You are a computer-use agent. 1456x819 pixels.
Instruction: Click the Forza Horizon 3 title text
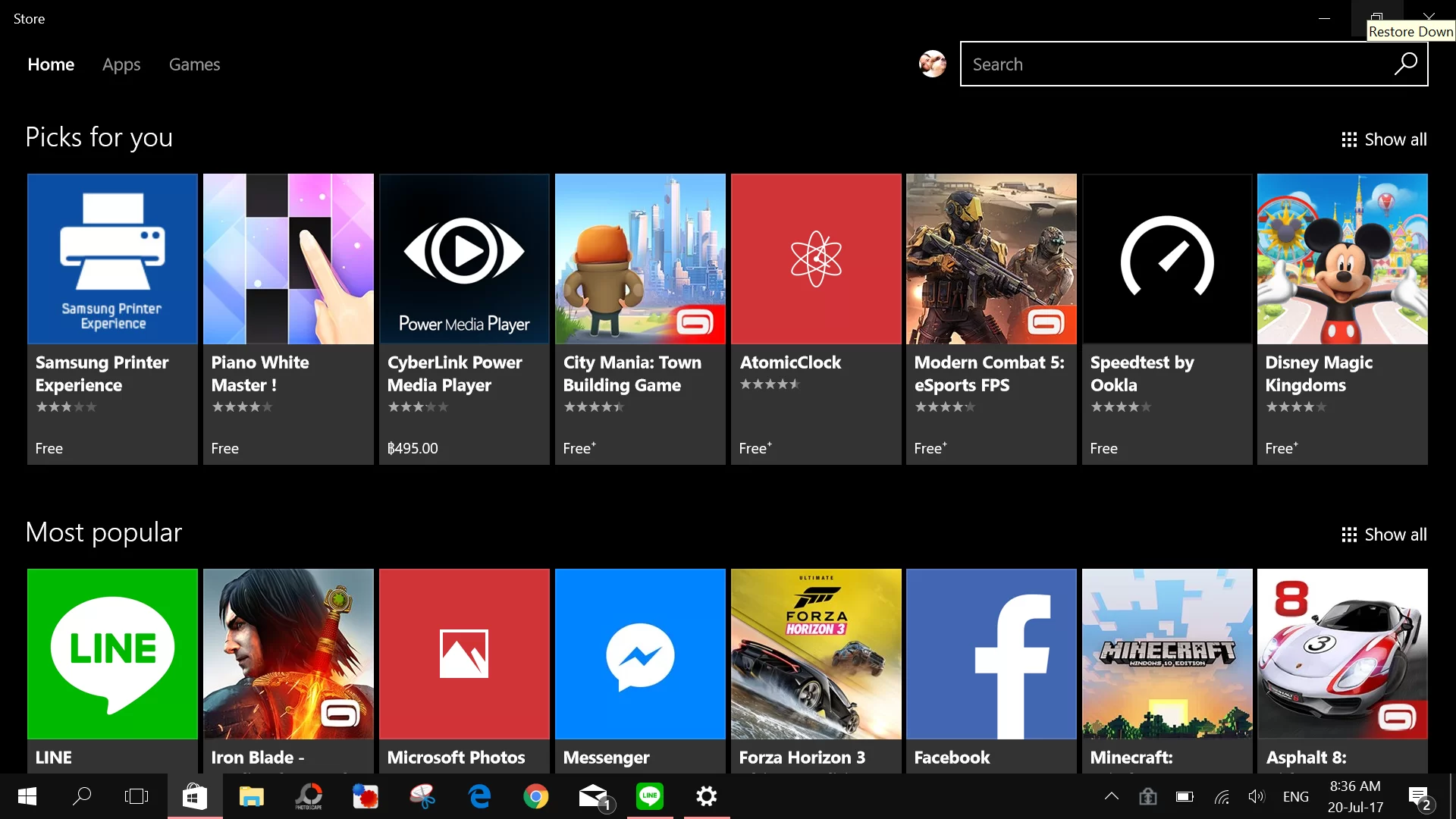point(802,758)
